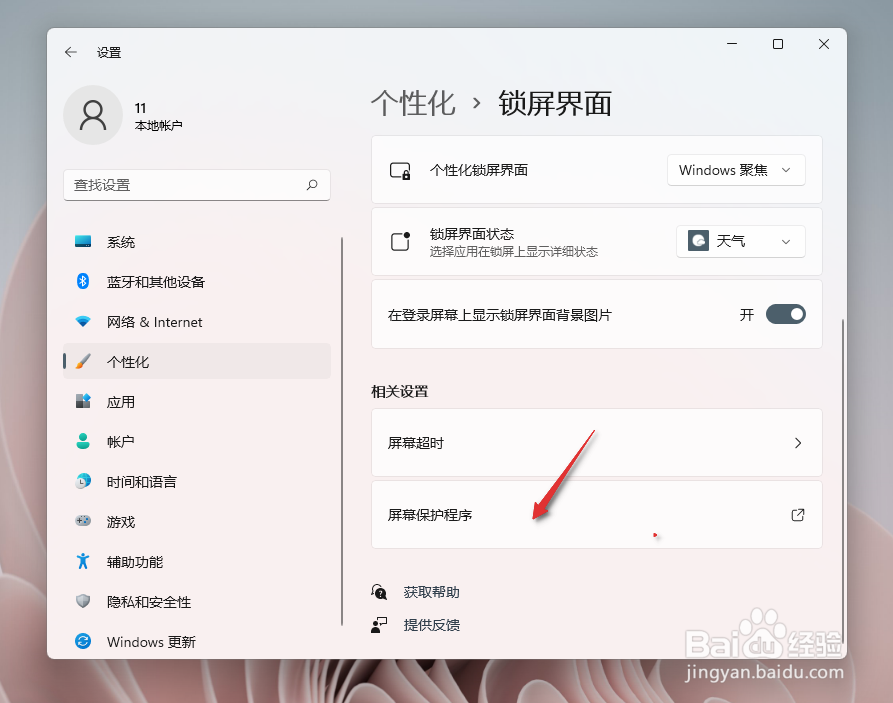The image size is (893, 703).
Task: Click the 隐私和安全性 shield icon
Action: point(83,601)
